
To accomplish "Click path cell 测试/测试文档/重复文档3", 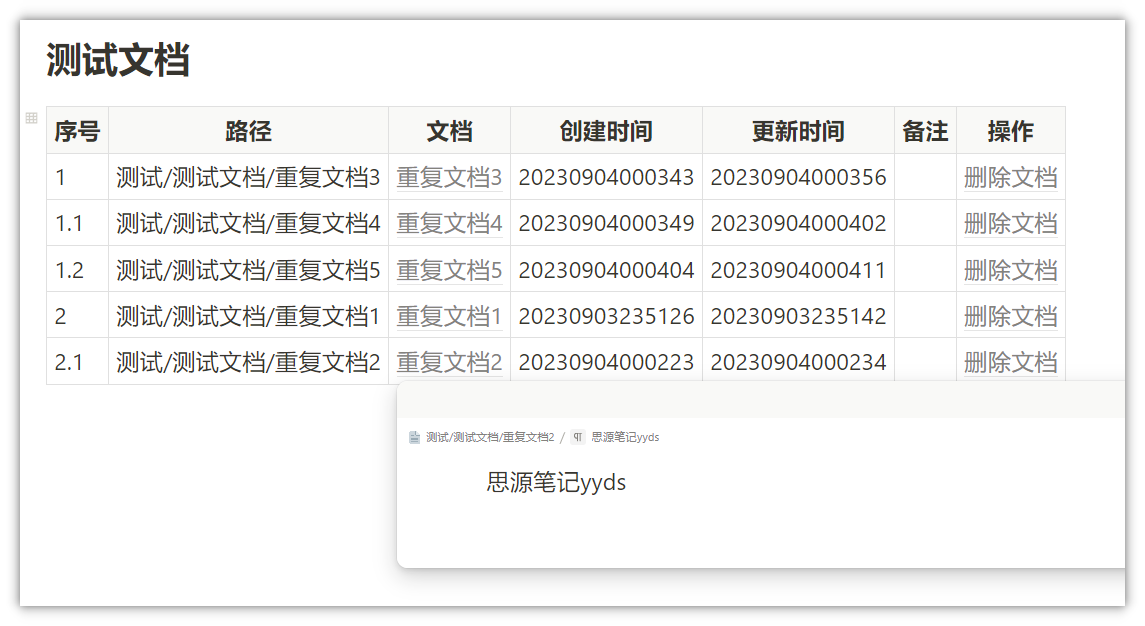I will [248, 178].
